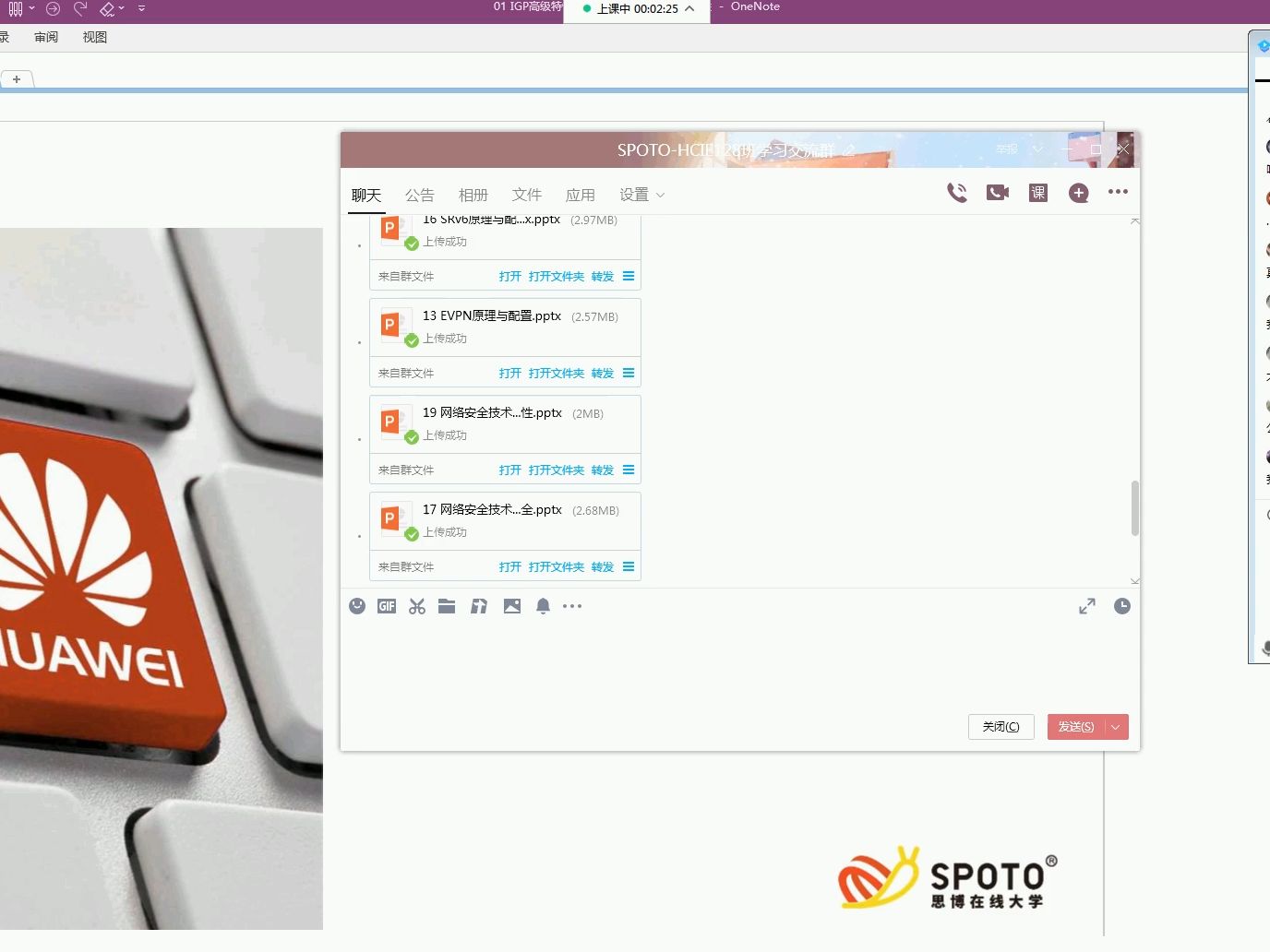Click the picture send-image icon

[512, 606]
